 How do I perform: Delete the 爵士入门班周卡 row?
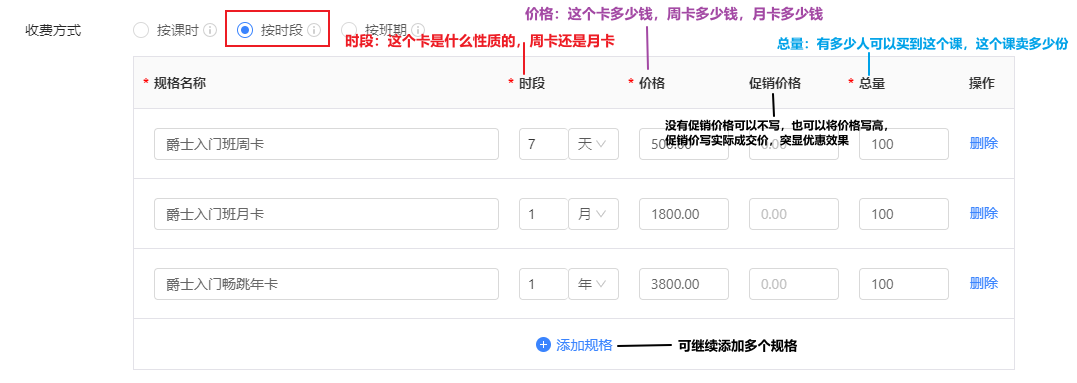984,143
